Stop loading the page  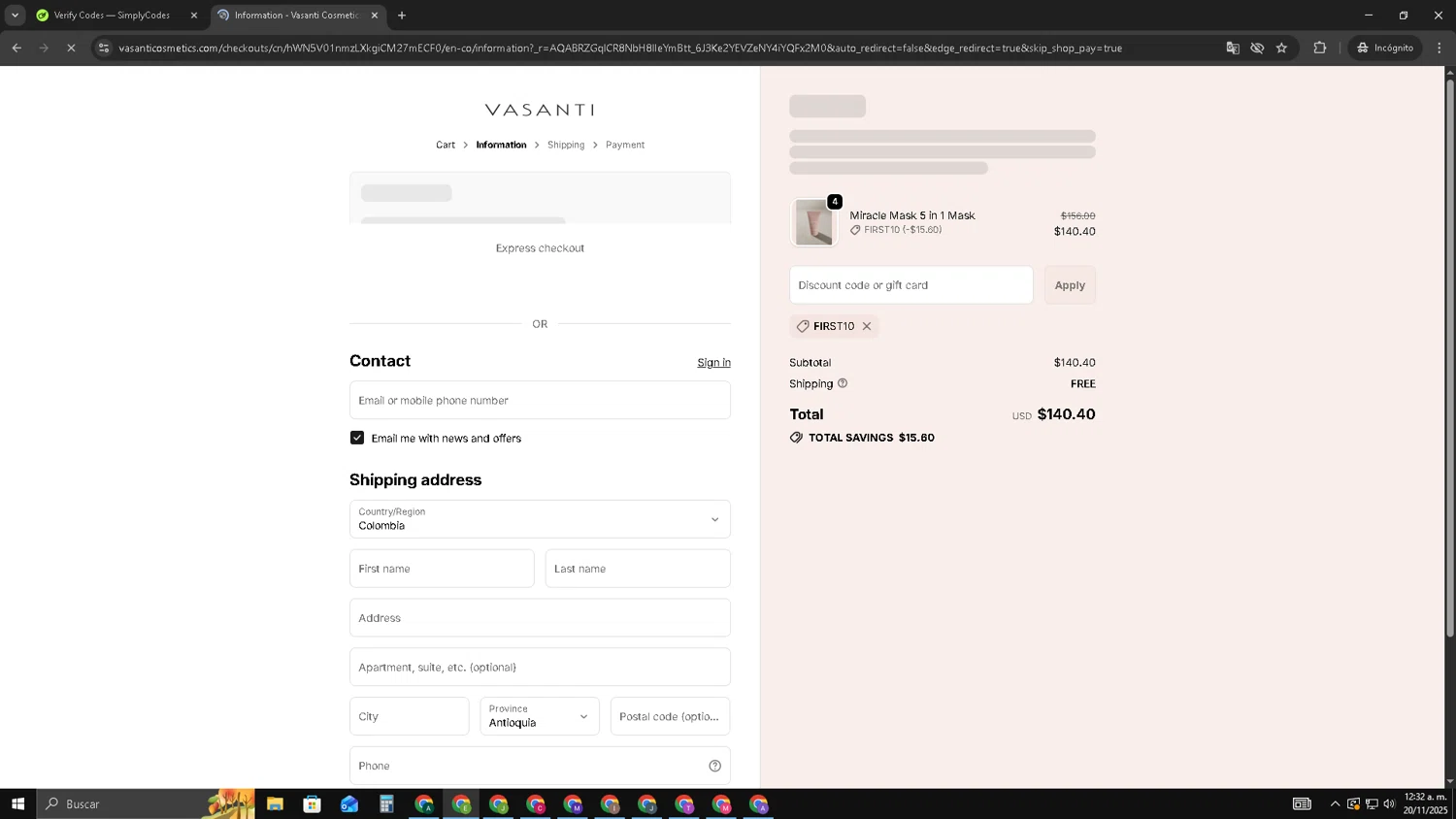click(71, 48)
